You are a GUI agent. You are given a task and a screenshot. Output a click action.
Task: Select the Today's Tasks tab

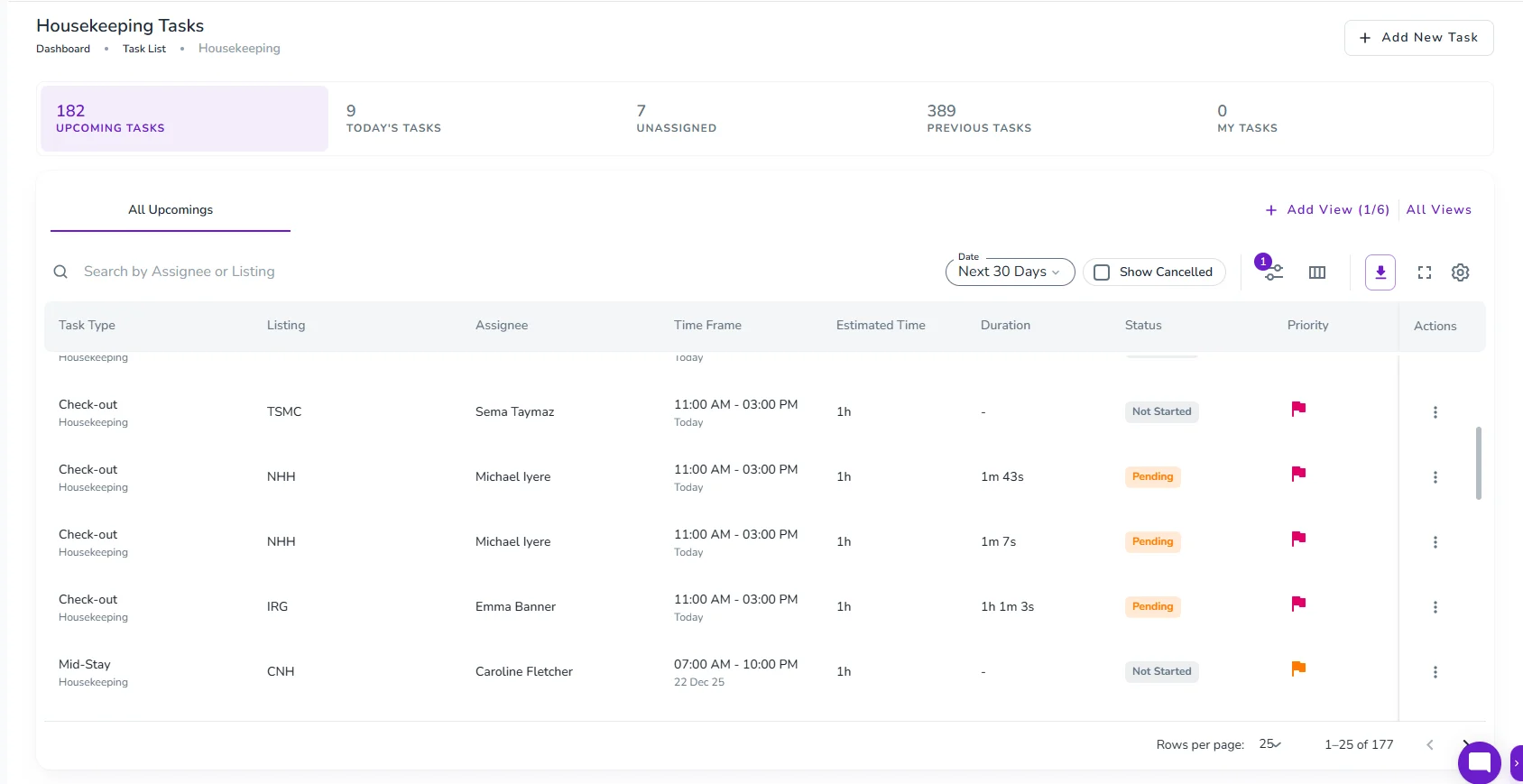pos(393,118)
